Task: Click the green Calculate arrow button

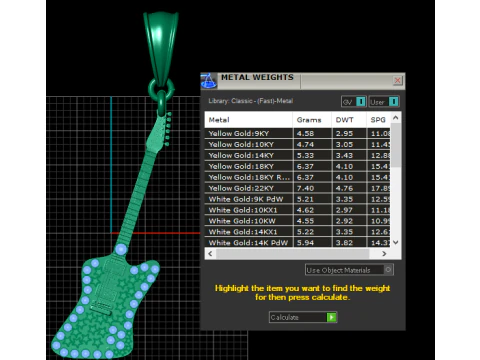Action: pos(331,317)
